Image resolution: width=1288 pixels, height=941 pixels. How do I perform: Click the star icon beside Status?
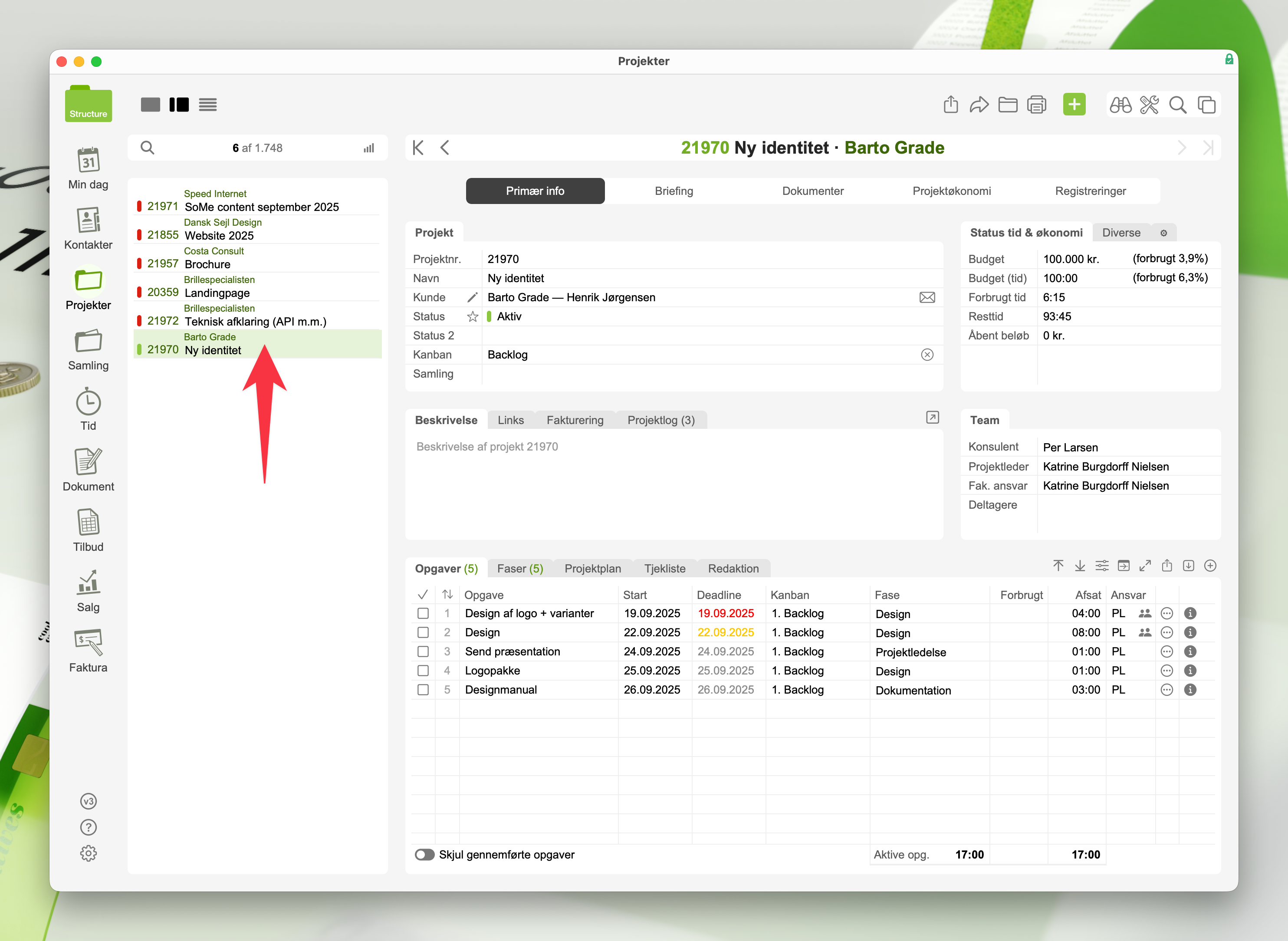473,317
